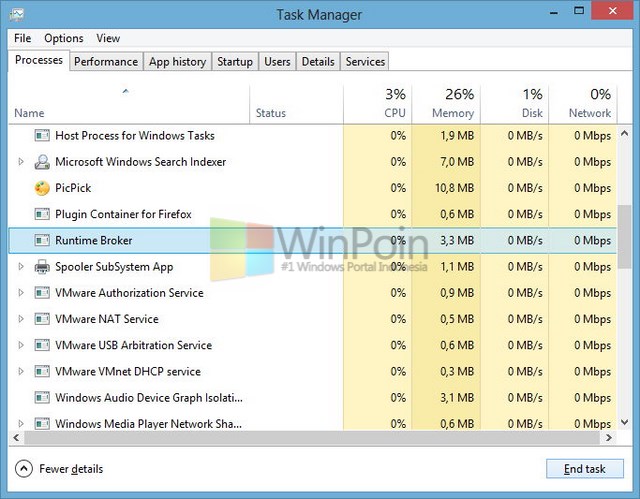Click the 0,9 MB memory value
Image resolution: width=640 pixels, height=499 pixels.
click(x=457, y=293)
